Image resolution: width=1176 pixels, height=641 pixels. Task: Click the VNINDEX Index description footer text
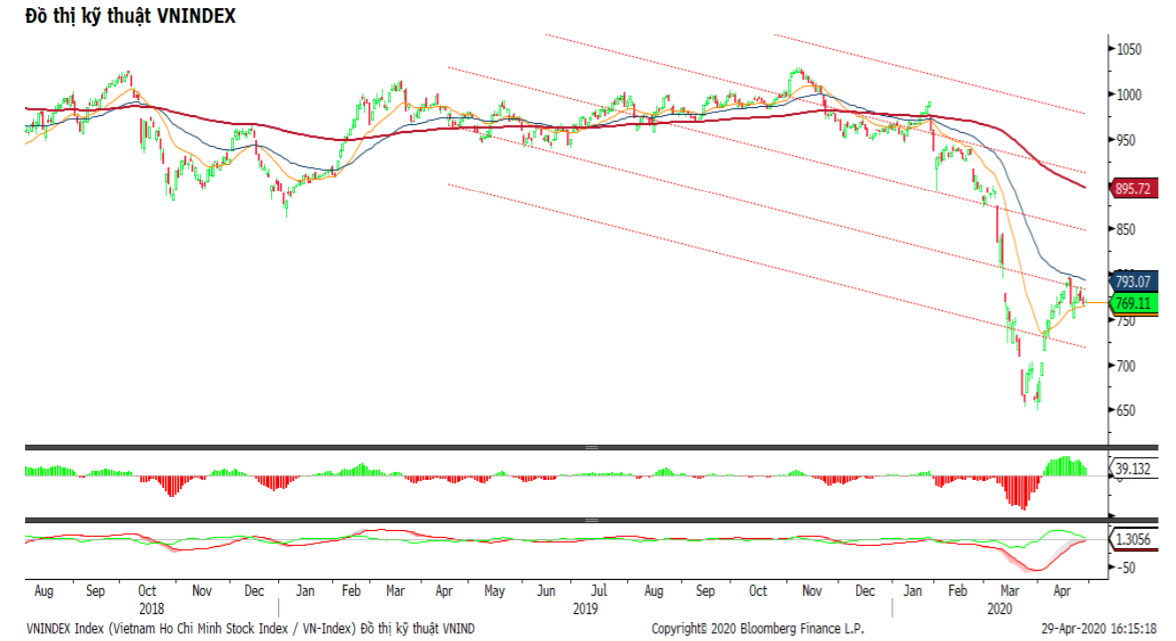coord(250,628)
